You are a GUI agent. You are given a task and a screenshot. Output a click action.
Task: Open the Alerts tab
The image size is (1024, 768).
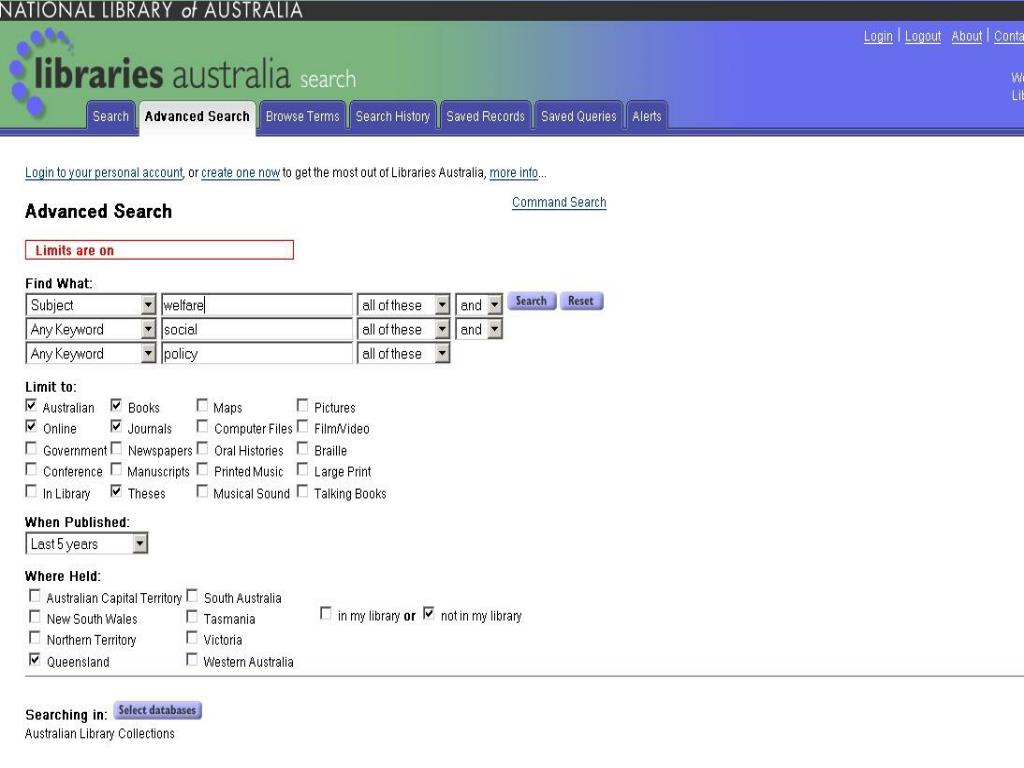[647, 116]
